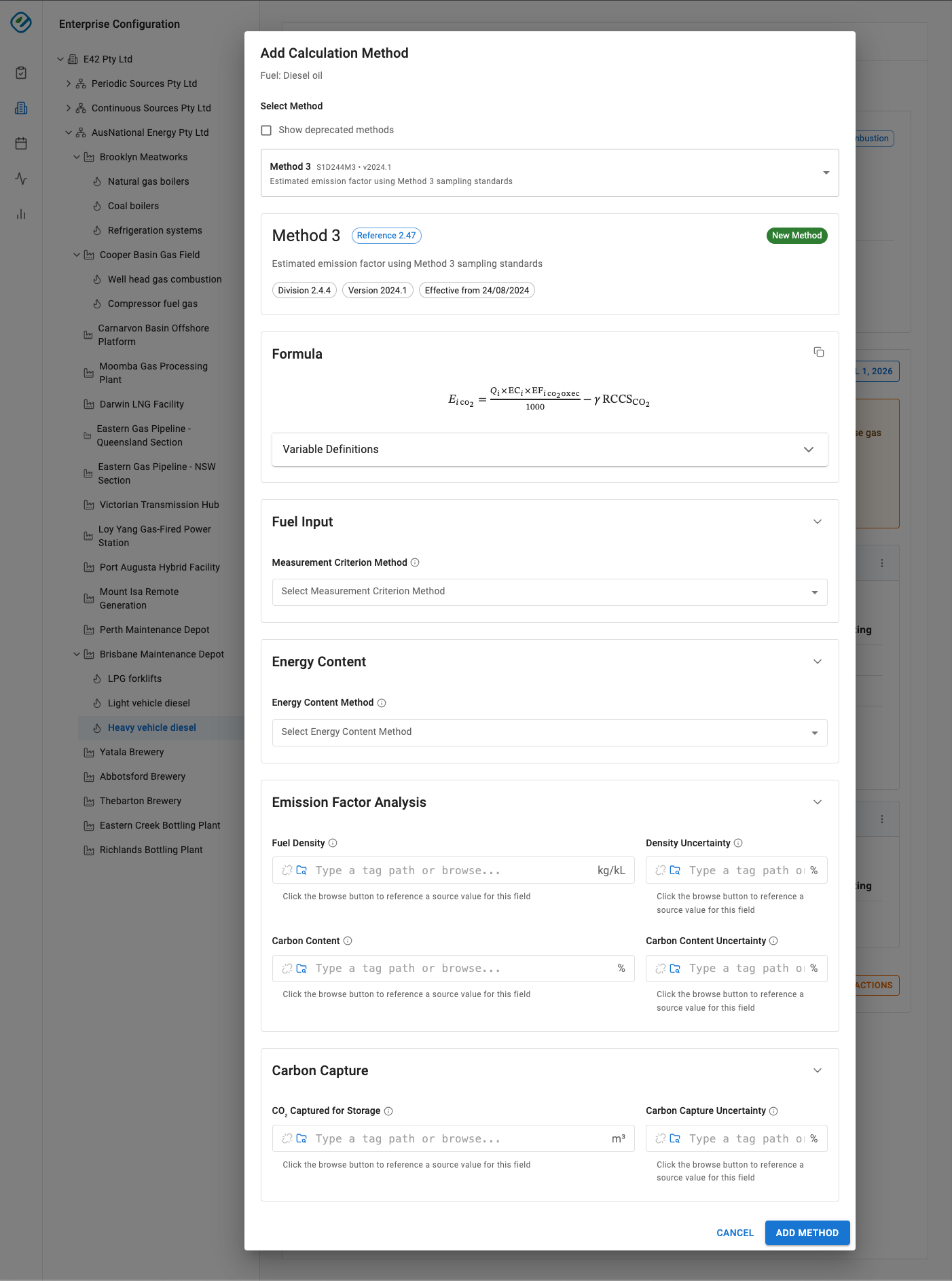Screen dimensions: 952x1281
Task: Click info icon for CO2 Captured for Storage
Action: (388, 1111)
